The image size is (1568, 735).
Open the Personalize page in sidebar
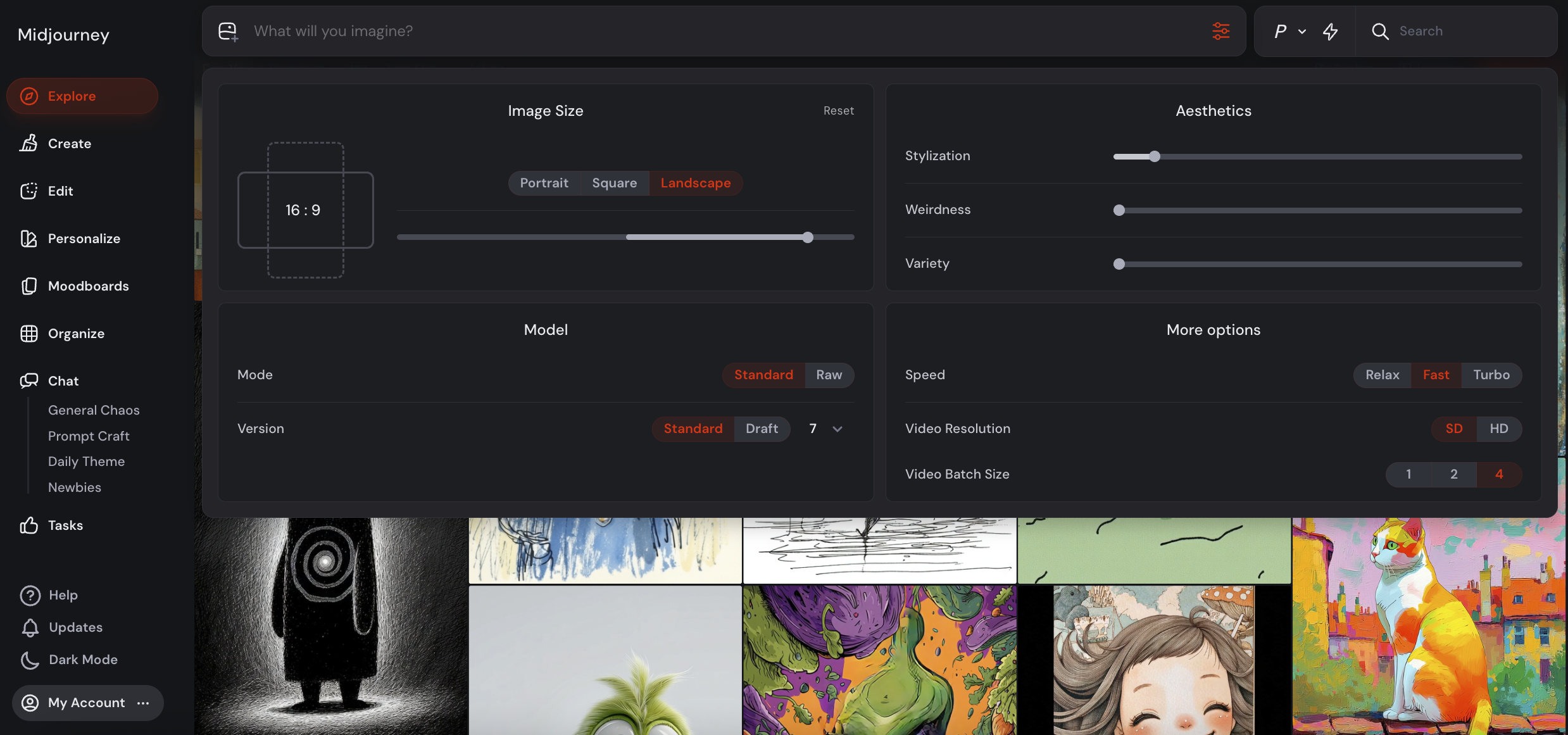coord(84,239)
